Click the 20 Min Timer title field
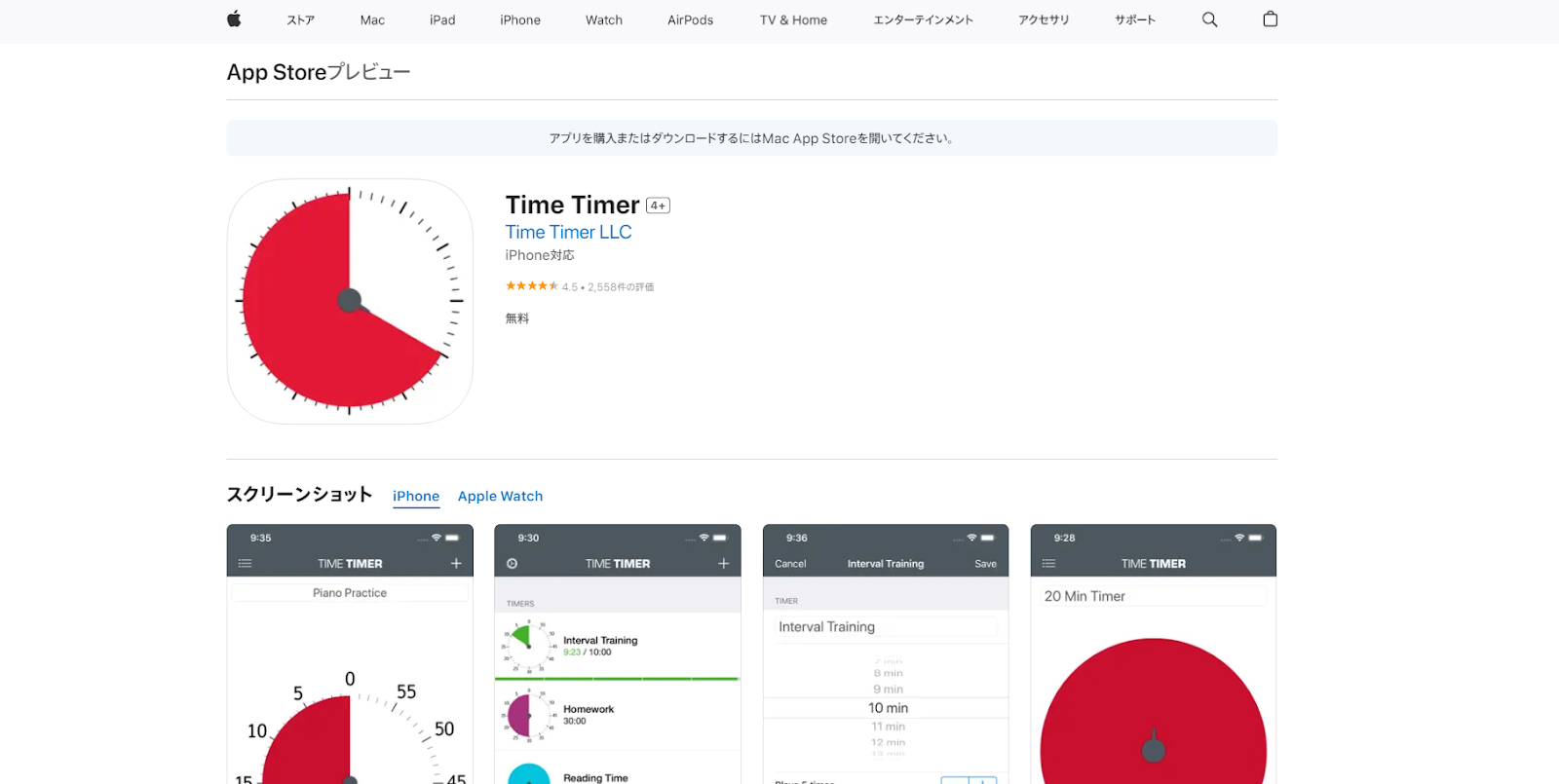The width and height of the screenshot is (1559, 784). coord(1154,596)
